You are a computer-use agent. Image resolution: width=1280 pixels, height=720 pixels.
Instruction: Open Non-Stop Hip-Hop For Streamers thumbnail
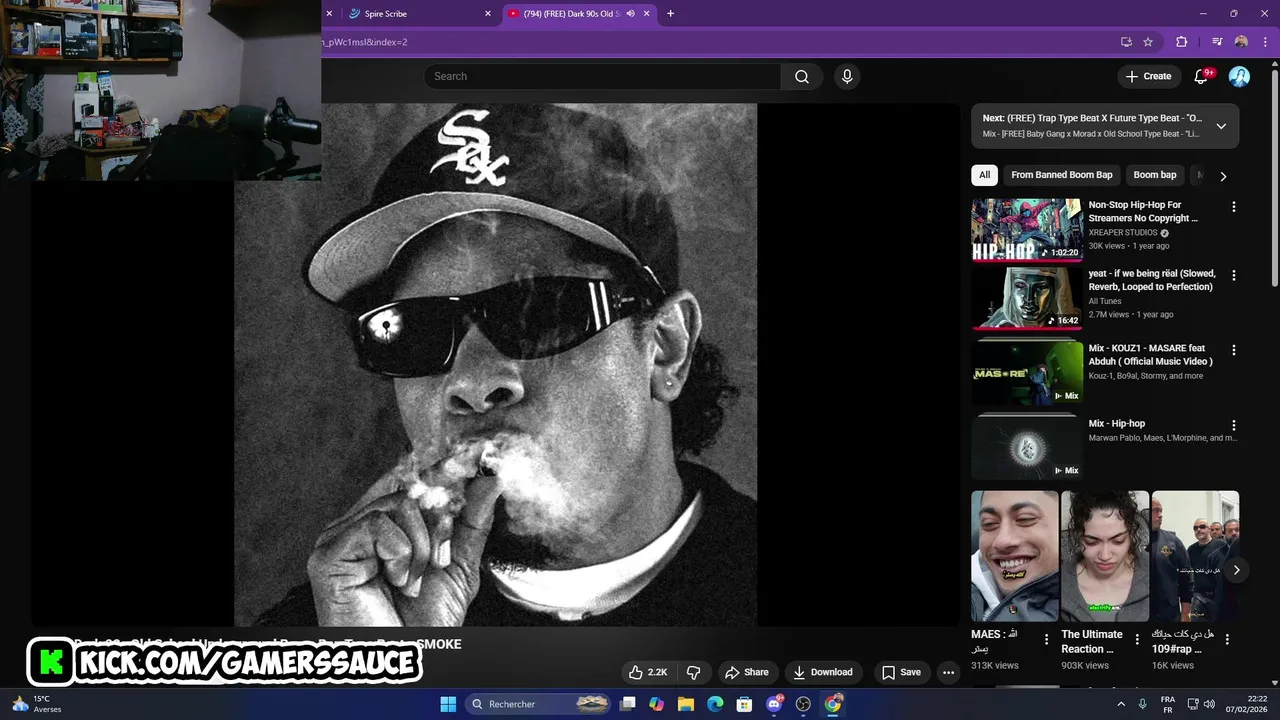(x=1027, y=229)
